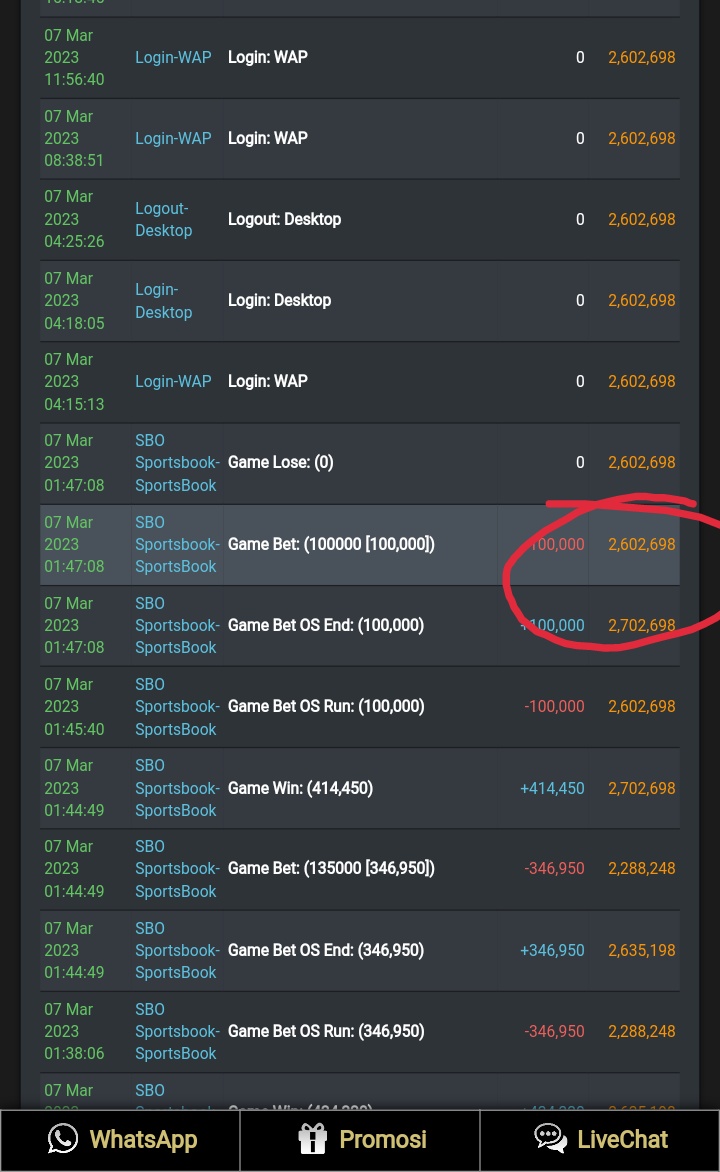This screenshot has height=1172, width=720.
Task: Click the +414,450 amount value
Action: (552, 788)
